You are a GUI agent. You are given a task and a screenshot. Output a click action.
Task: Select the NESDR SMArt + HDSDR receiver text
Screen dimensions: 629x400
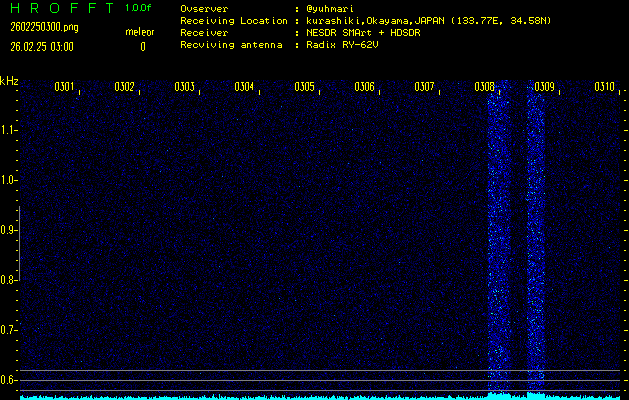pyautogui.click(x=366, y=32)
